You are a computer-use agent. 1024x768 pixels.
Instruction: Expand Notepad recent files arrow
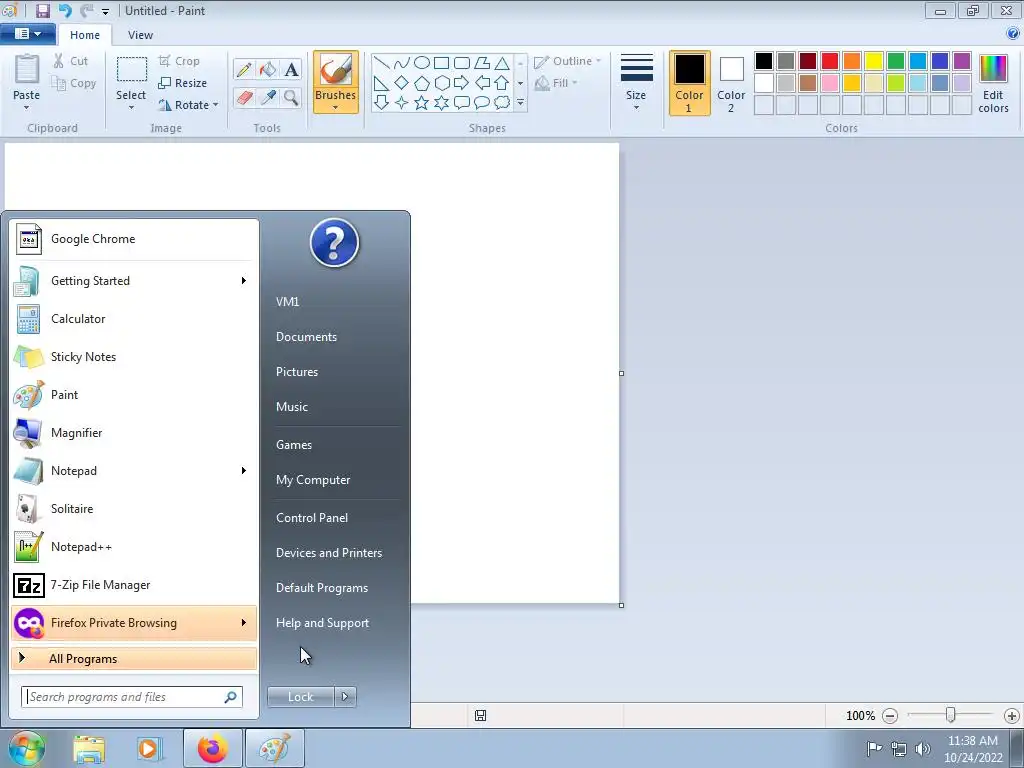coord(244,471)
